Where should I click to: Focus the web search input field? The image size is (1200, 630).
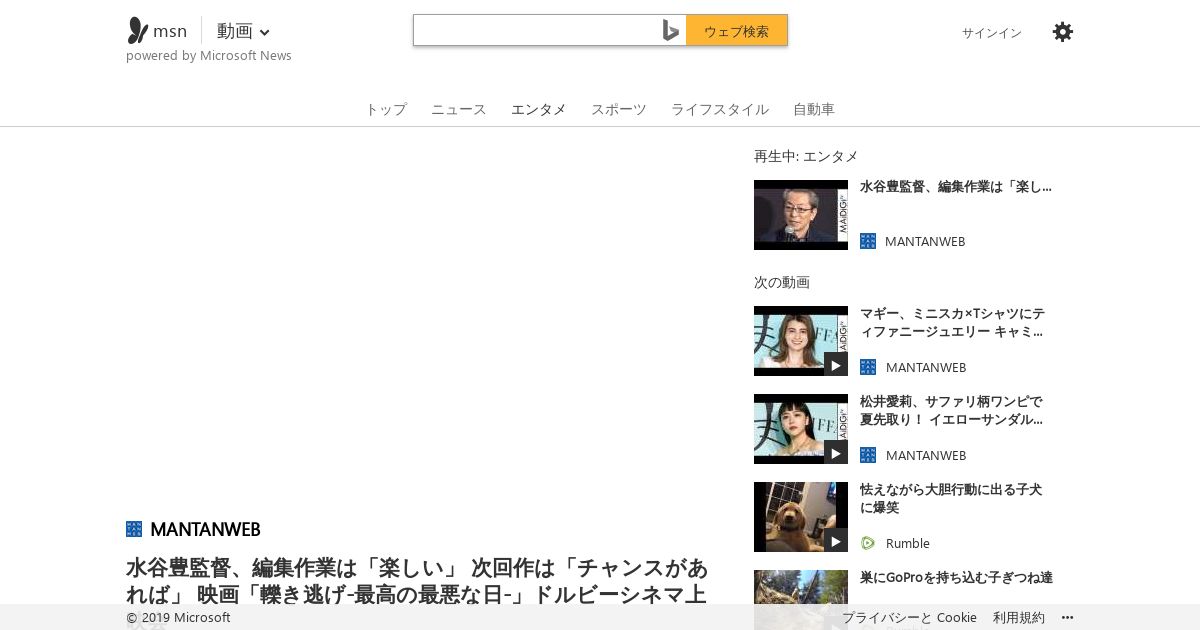tap(537, 31)
